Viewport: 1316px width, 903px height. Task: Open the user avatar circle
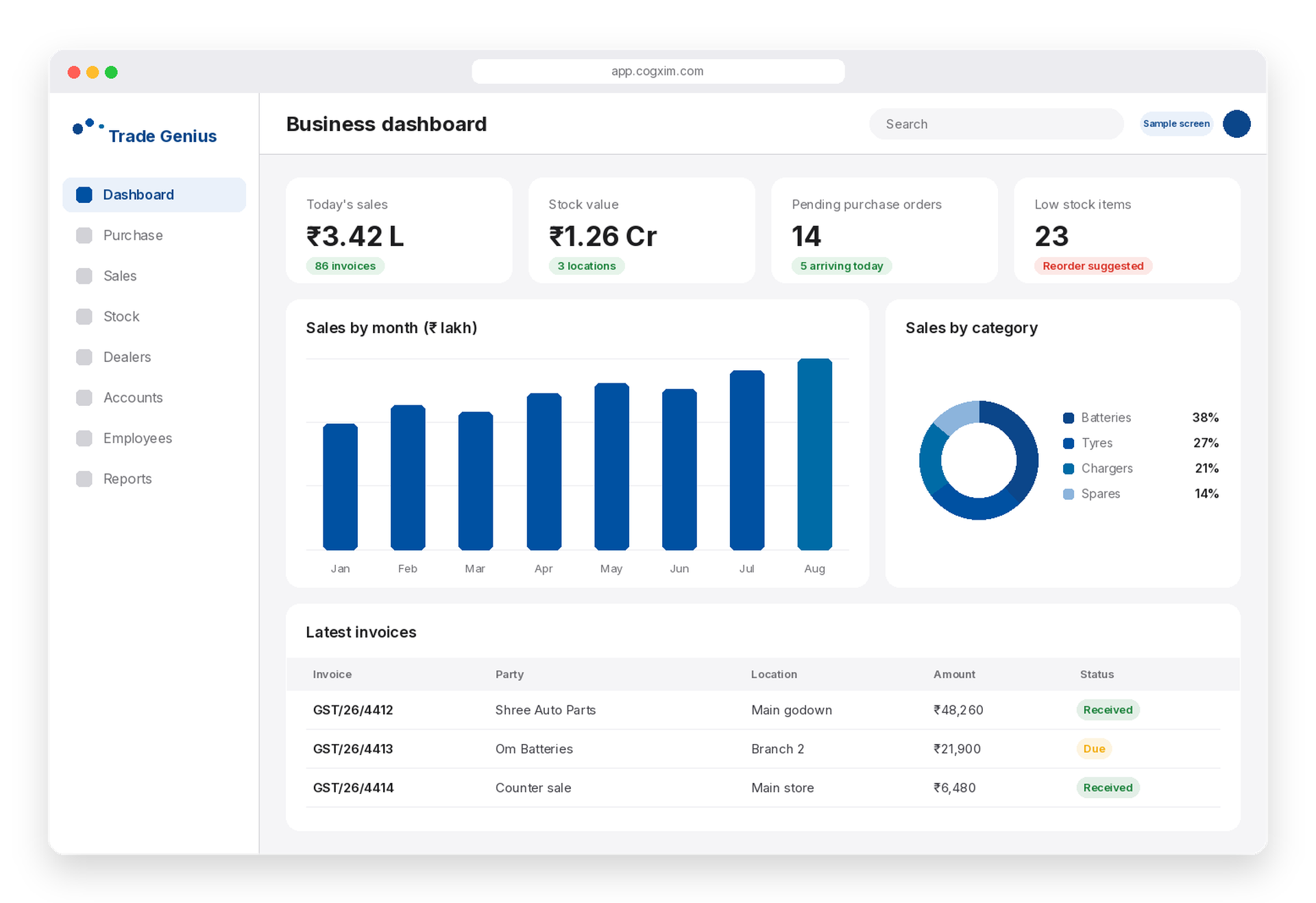pyautogui.click(x=1236, y=124)
